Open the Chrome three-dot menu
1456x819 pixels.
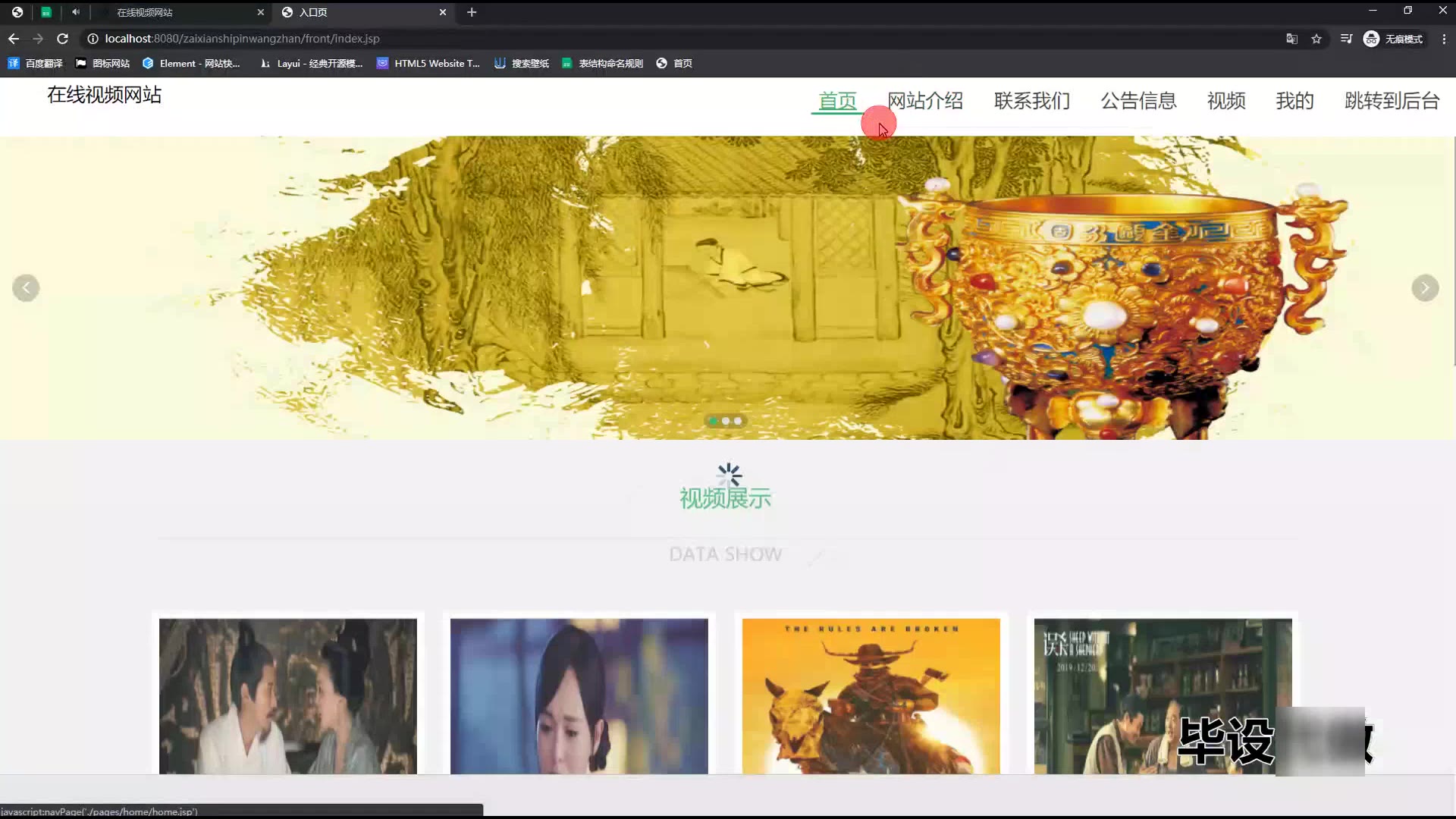pyautogui.click(x=1444, y=39)
